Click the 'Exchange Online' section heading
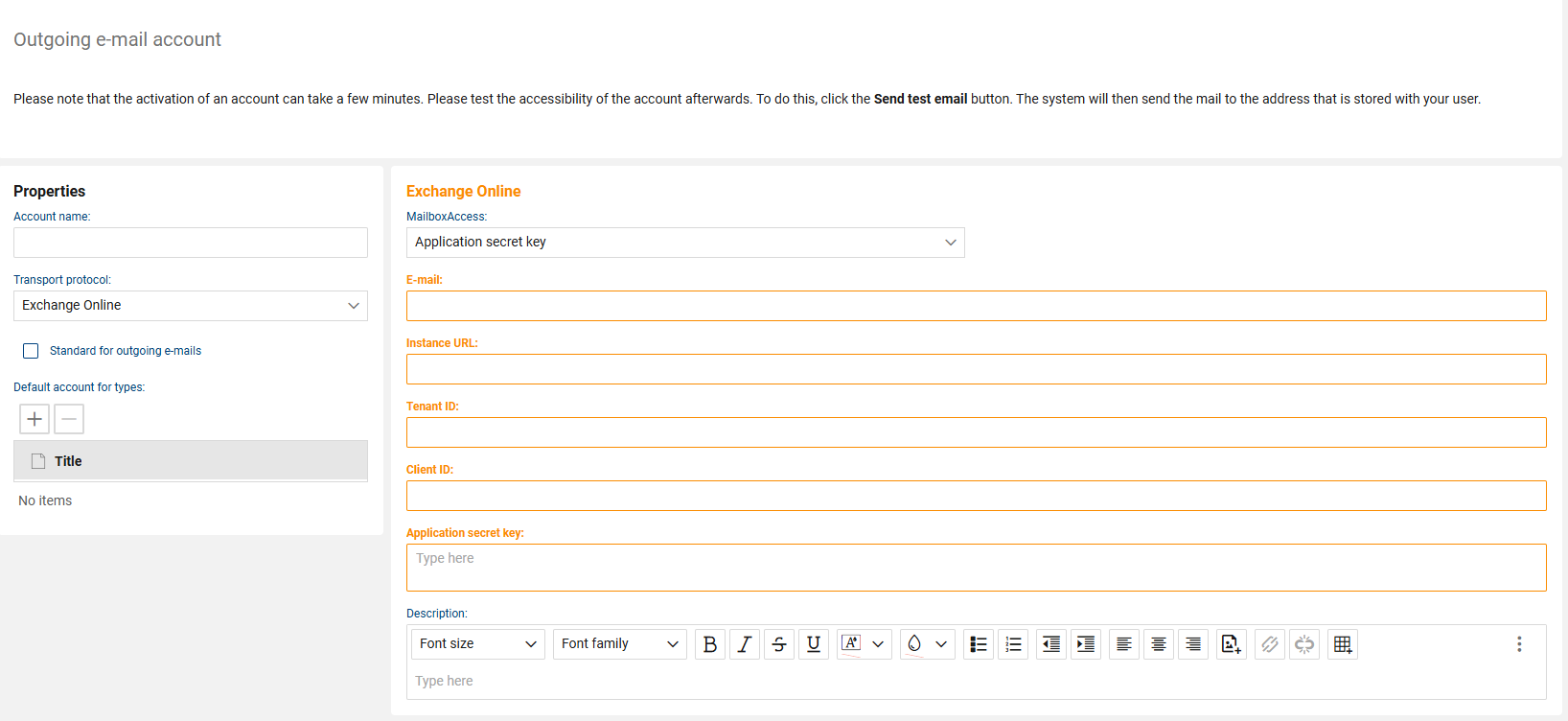The image size is (1568, 721). pyautogui.click(x=464, y=191)
